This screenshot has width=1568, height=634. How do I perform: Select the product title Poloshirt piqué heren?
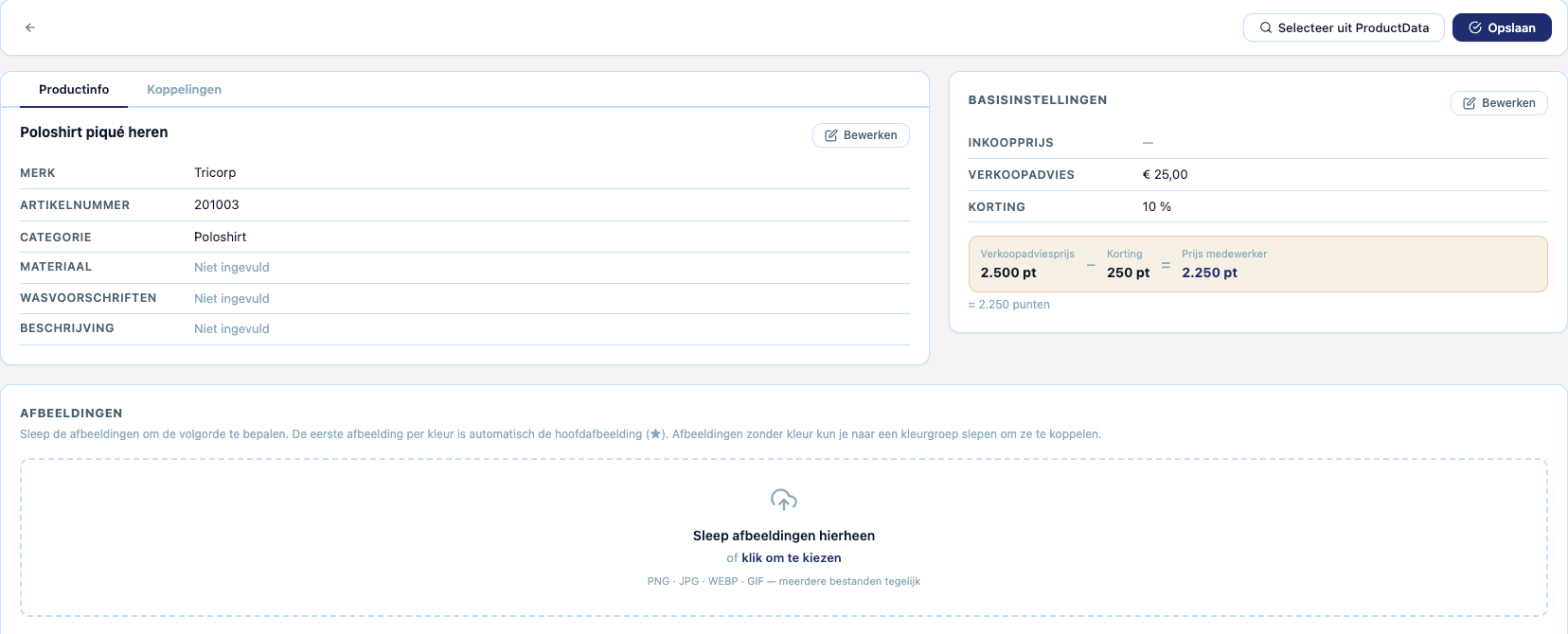(94, 132)
